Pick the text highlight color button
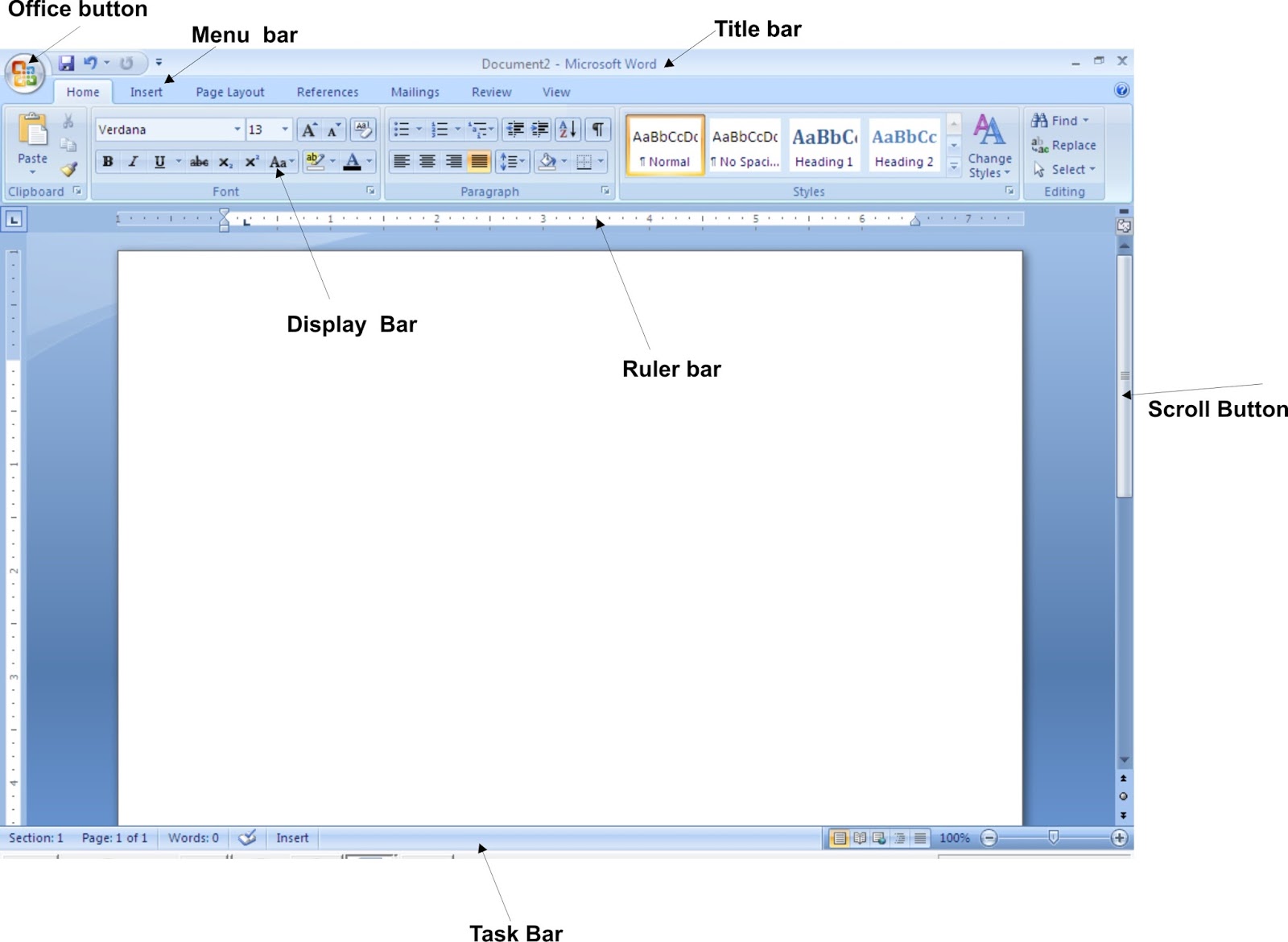The width and height of the screenshot is (1288, 942). point(315,162)
